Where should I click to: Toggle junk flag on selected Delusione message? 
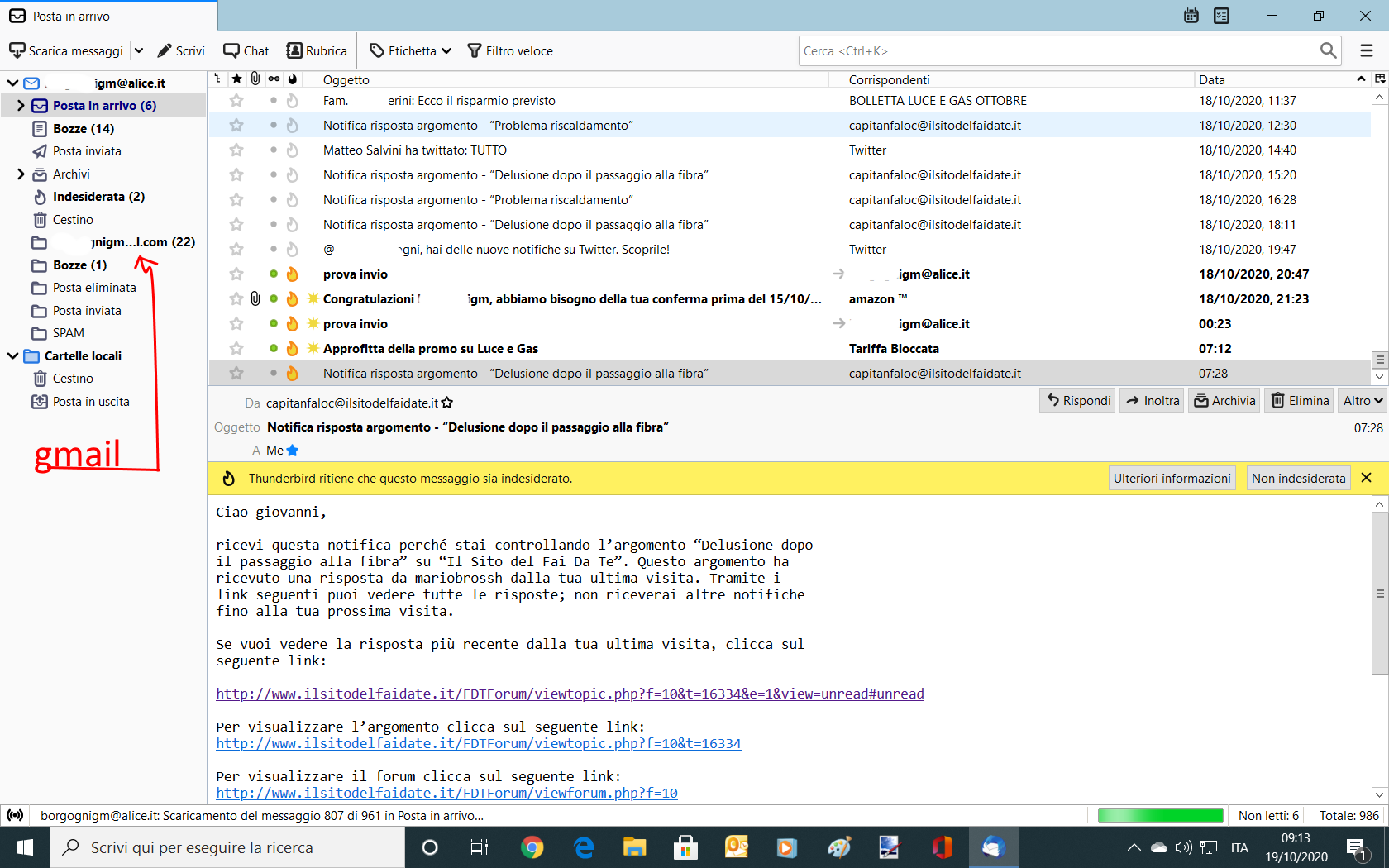point(292,373)
